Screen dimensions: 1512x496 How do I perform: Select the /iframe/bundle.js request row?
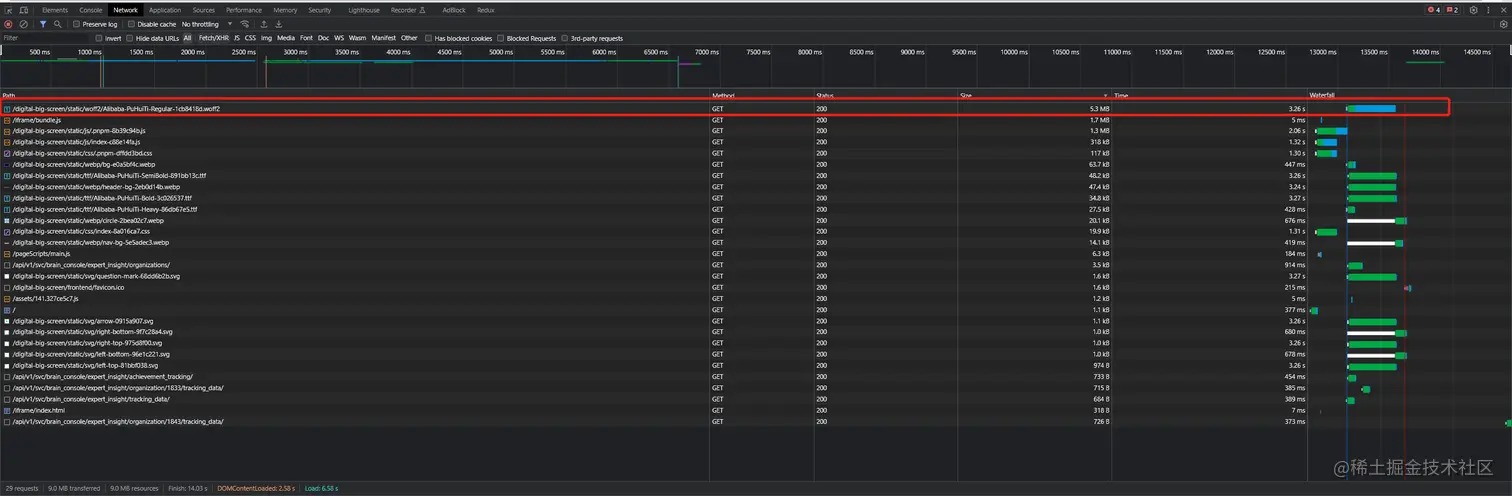[x=756, y=120]
